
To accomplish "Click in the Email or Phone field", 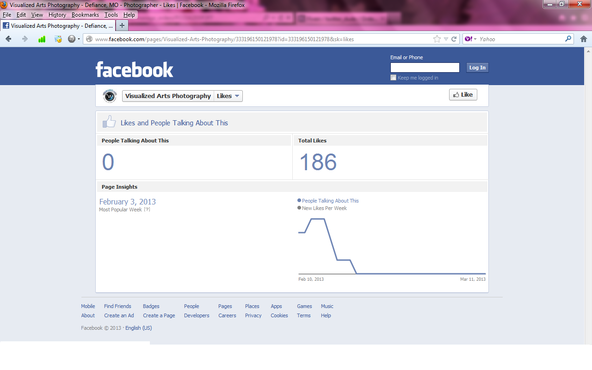I will [x=425, y=68].
